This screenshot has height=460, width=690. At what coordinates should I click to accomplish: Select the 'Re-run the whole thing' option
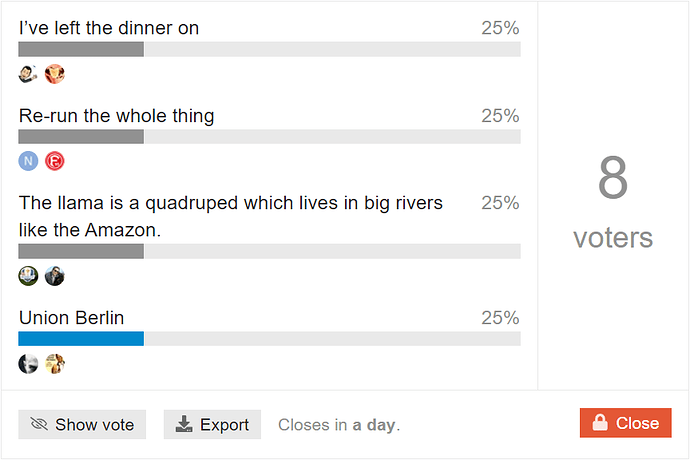pyautogui.click(x=116, y=116)
